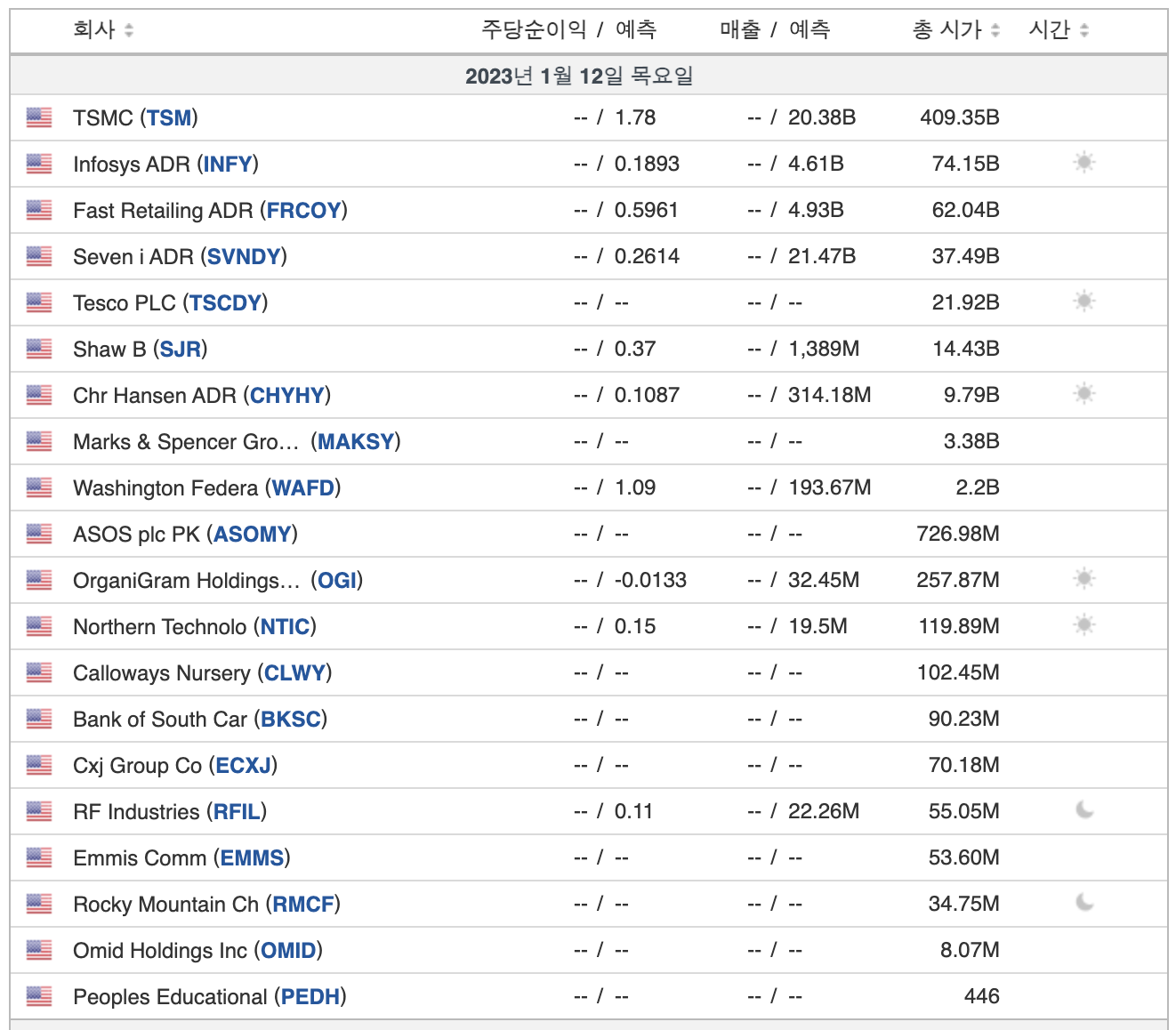Sort by the 시간 time column arrows

[1084, 30]
